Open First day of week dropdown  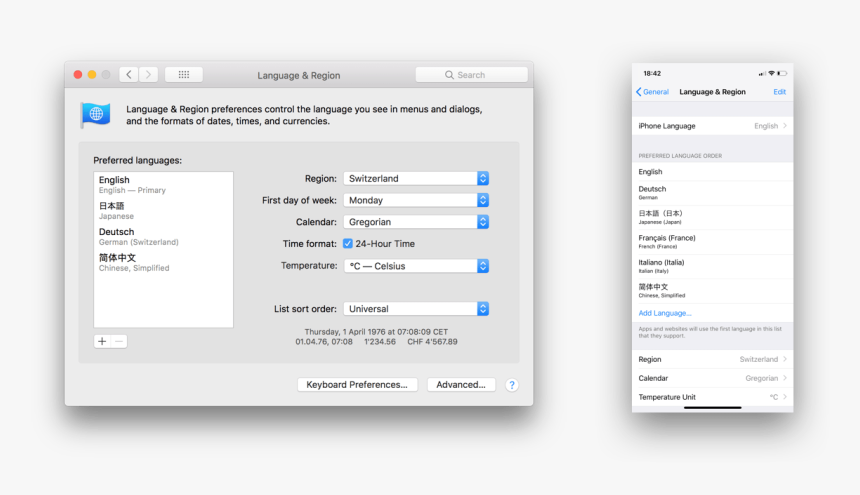tap(416, 200)
